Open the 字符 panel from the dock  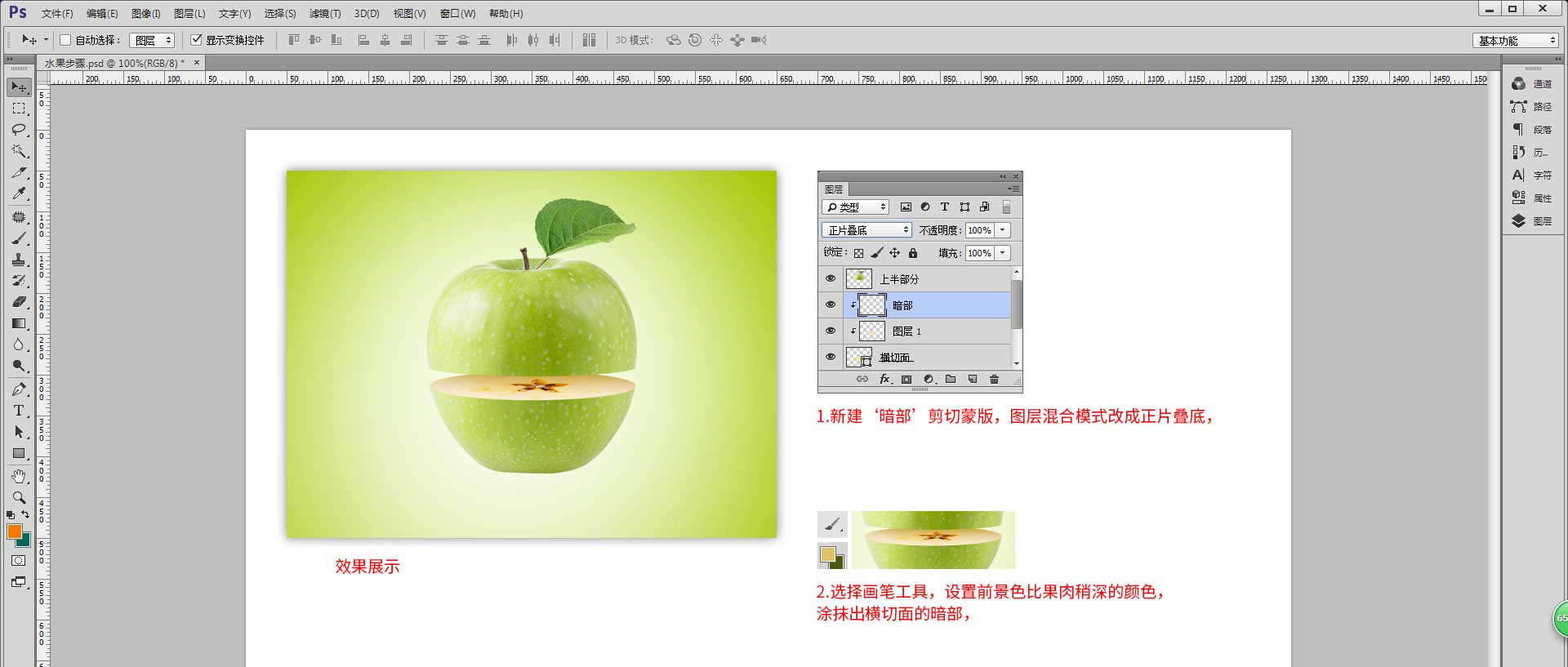click(x=1531, y=176)
